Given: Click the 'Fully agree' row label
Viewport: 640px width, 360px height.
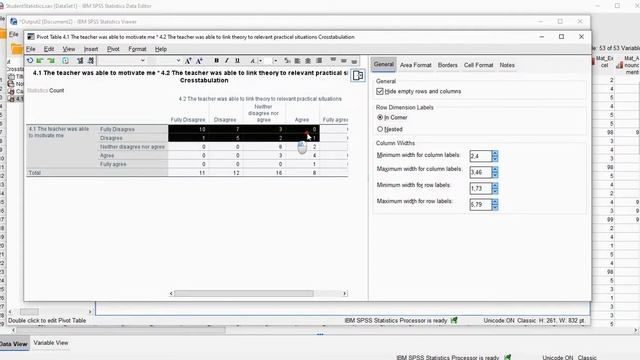Looking at the screenshot, I should click(113, 164).
